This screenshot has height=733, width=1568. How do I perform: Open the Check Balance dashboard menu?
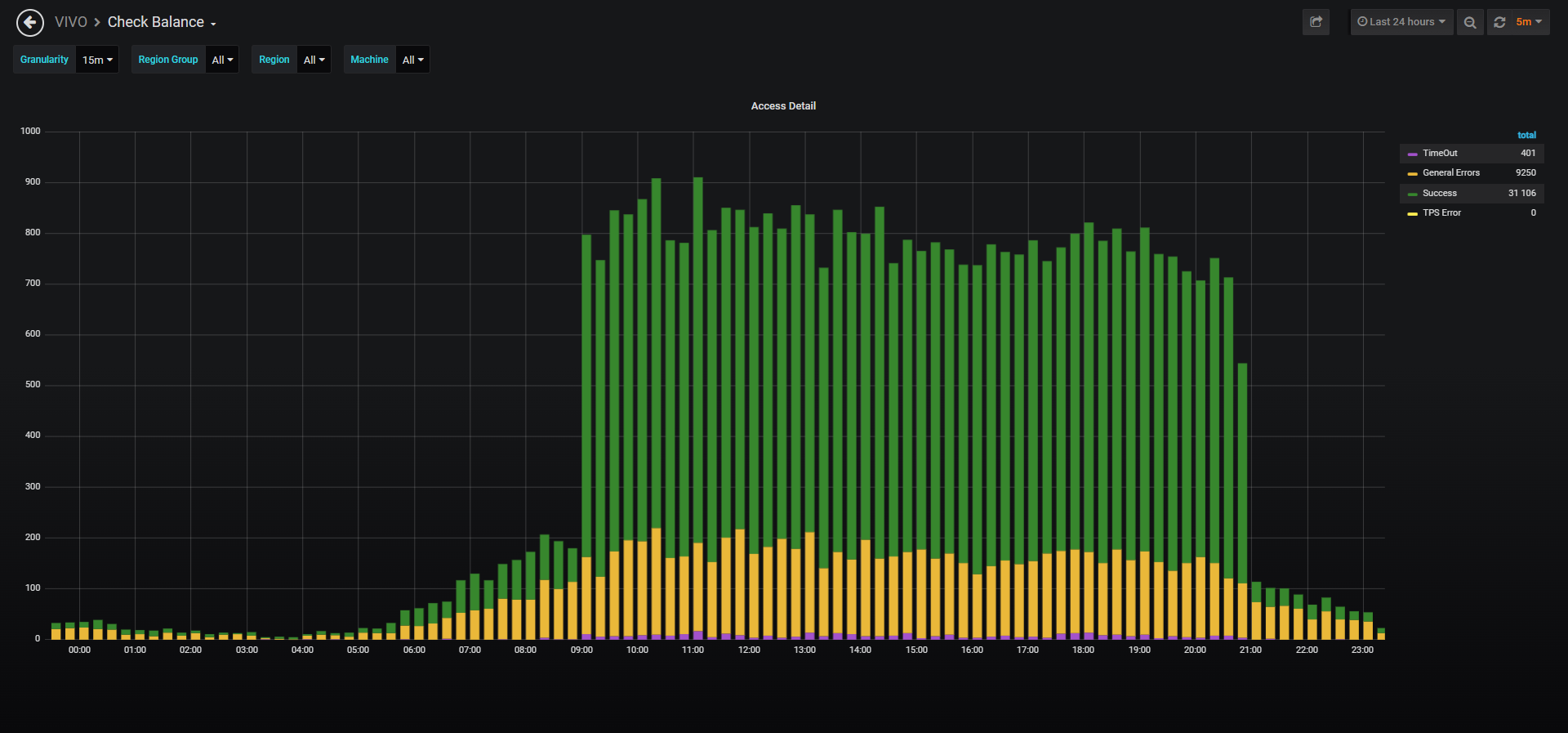point(162,22)
